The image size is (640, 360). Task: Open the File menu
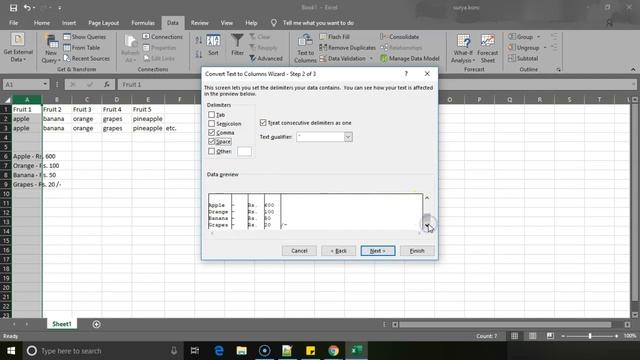click(13, 23)
